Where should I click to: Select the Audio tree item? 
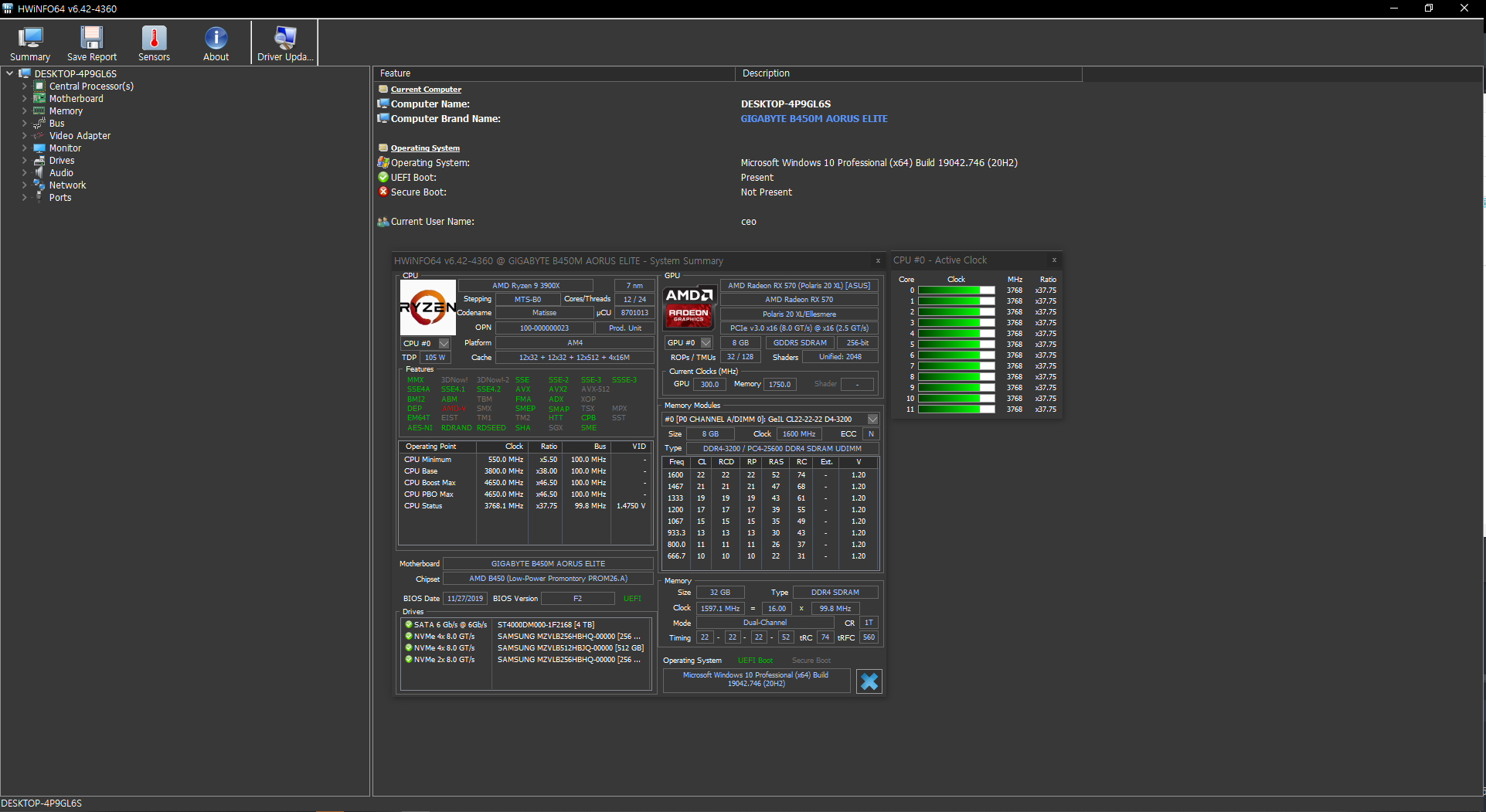(x=61, y=172)
